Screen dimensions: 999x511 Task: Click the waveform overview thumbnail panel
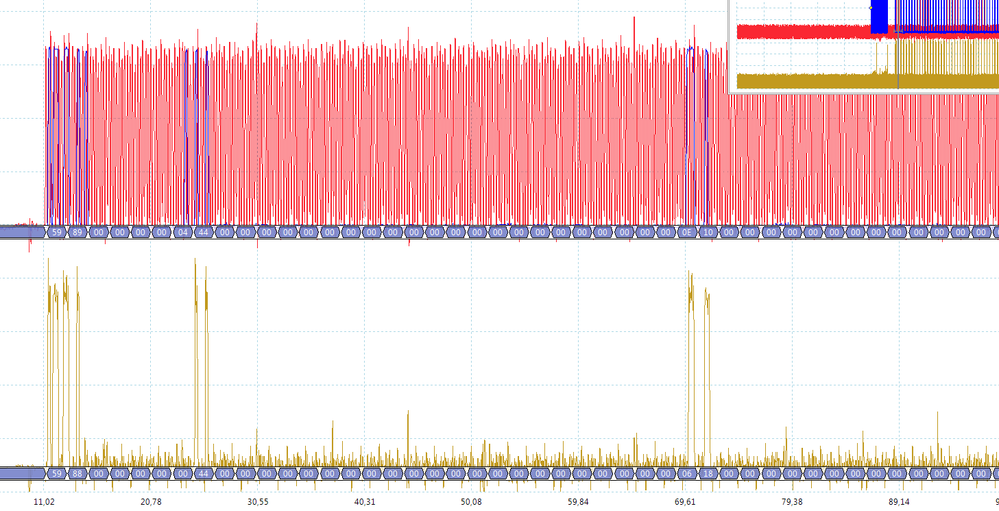point(864,47)
